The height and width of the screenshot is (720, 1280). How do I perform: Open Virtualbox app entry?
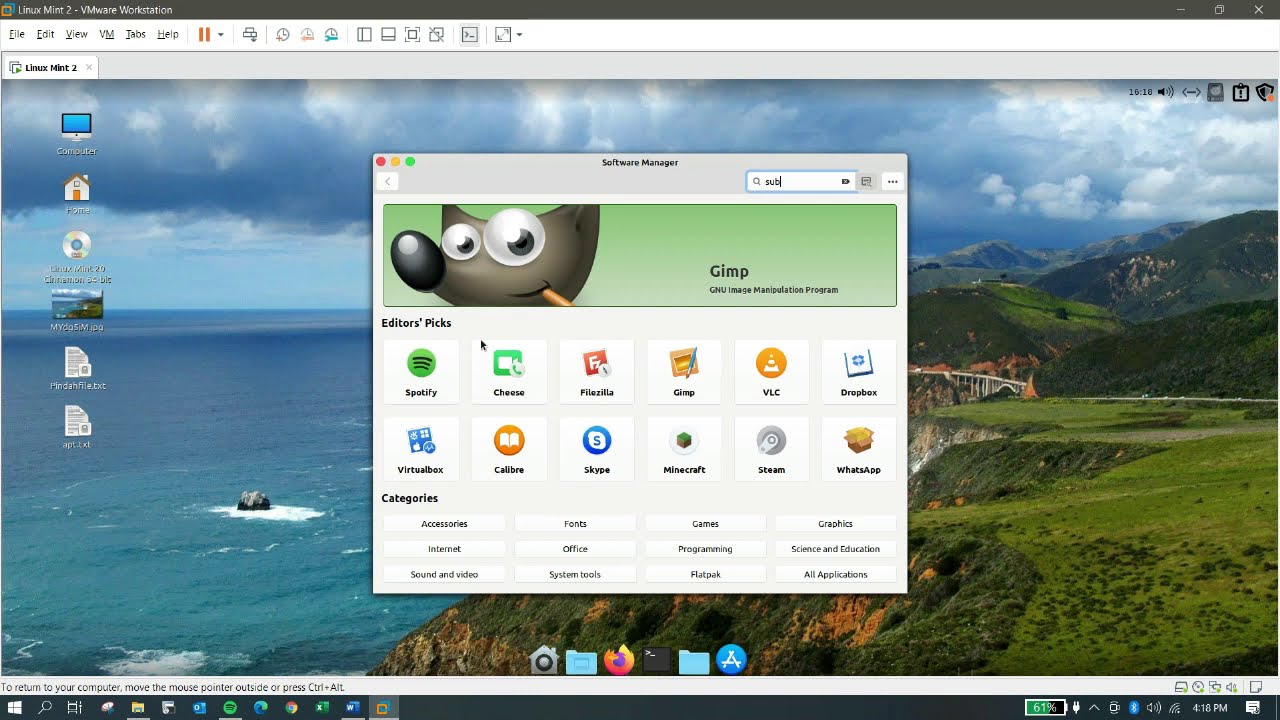click(421, 449)
